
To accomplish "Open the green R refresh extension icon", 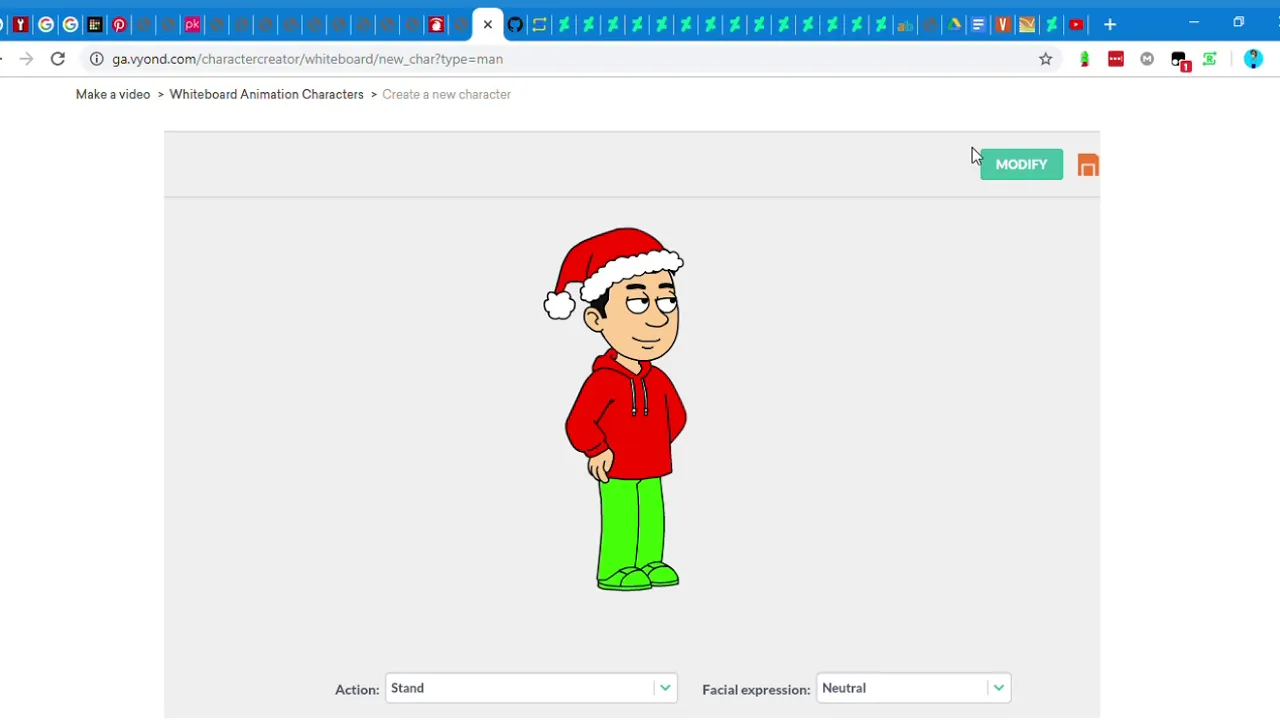I will (1210, 59).
